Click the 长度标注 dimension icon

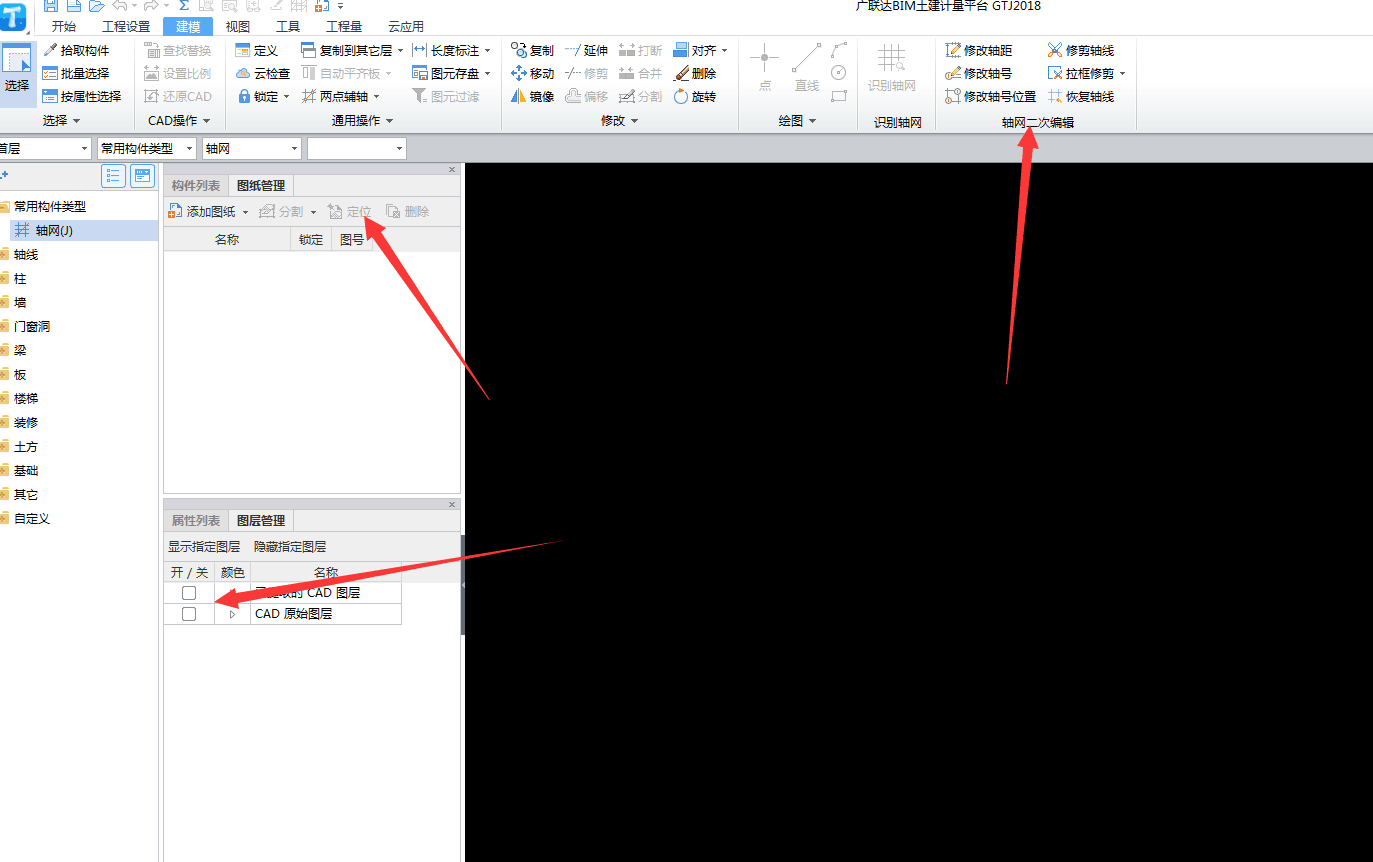pyautogui.click(x=420, y=50)
